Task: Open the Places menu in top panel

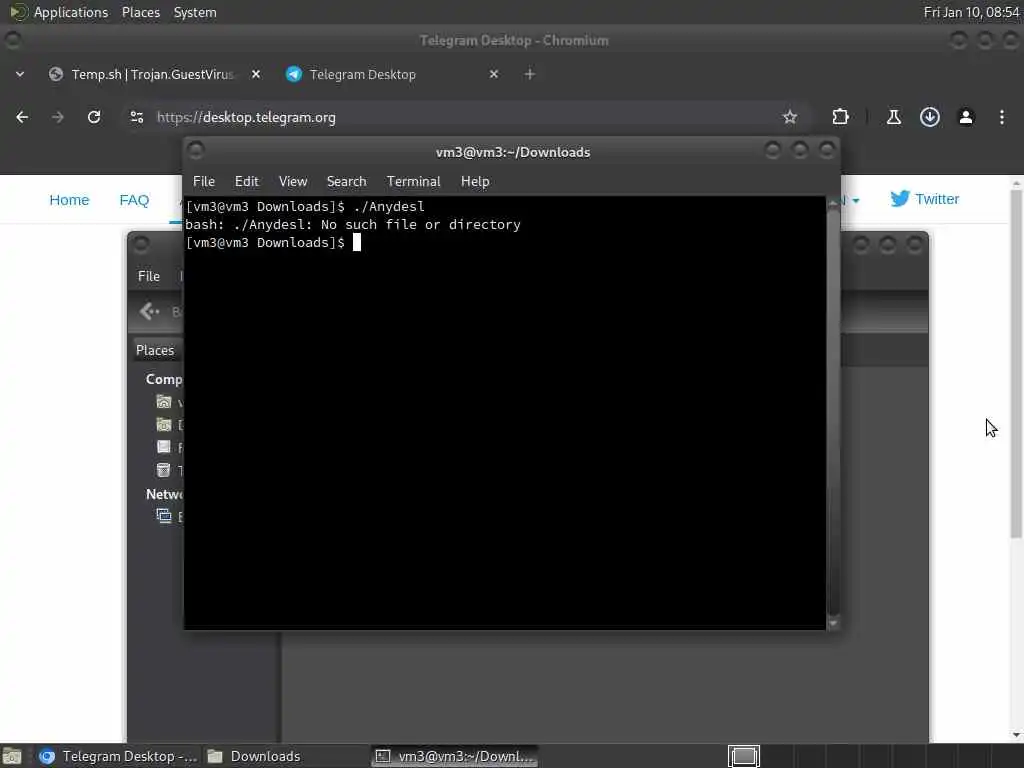Action: click(x=140, y=12)
